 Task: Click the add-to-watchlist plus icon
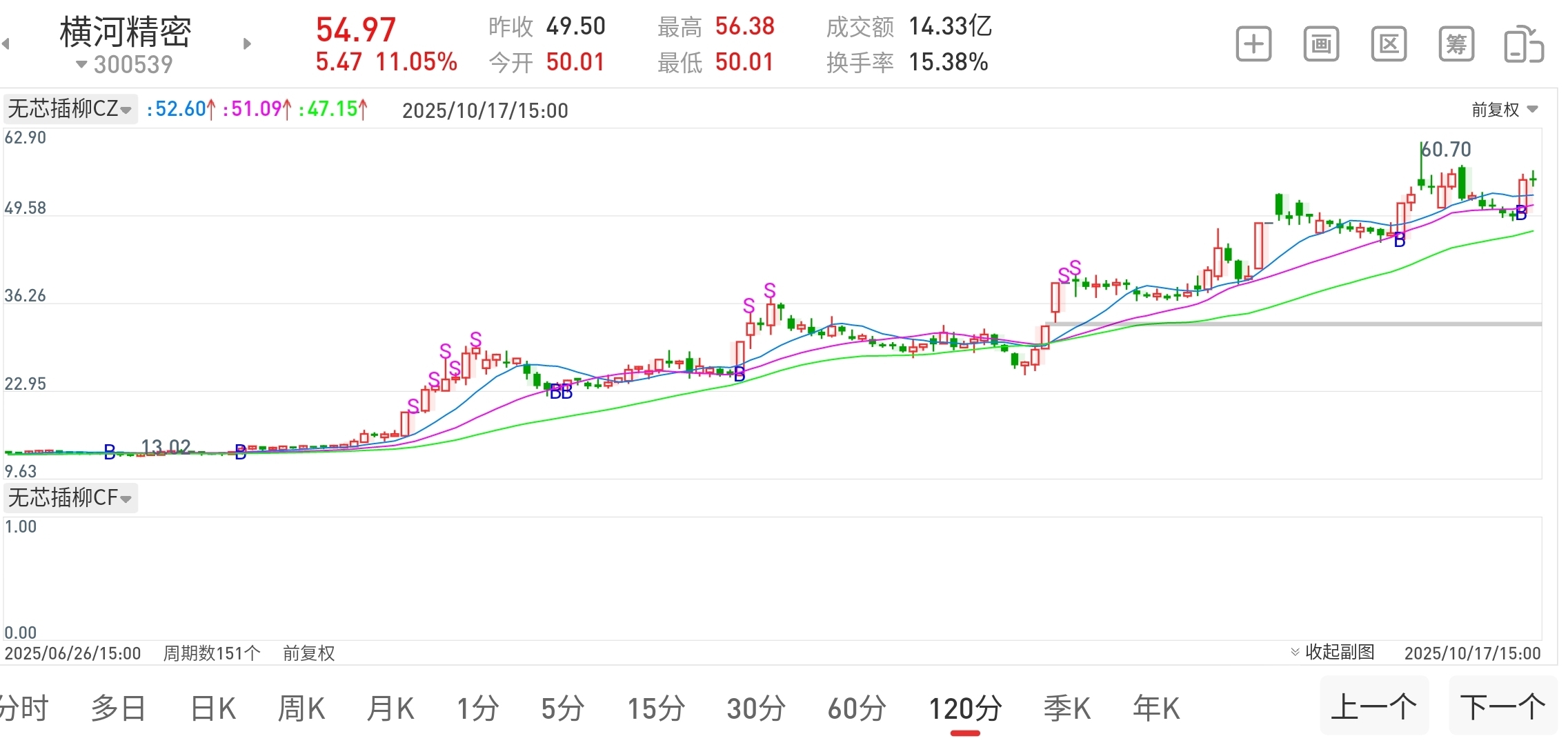tap(1253, 45)
